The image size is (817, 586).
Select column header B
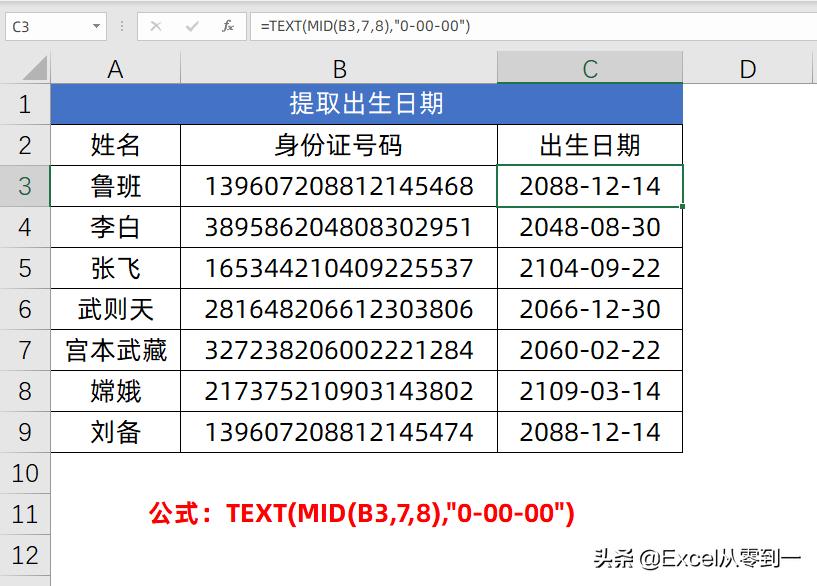point(338,68)
